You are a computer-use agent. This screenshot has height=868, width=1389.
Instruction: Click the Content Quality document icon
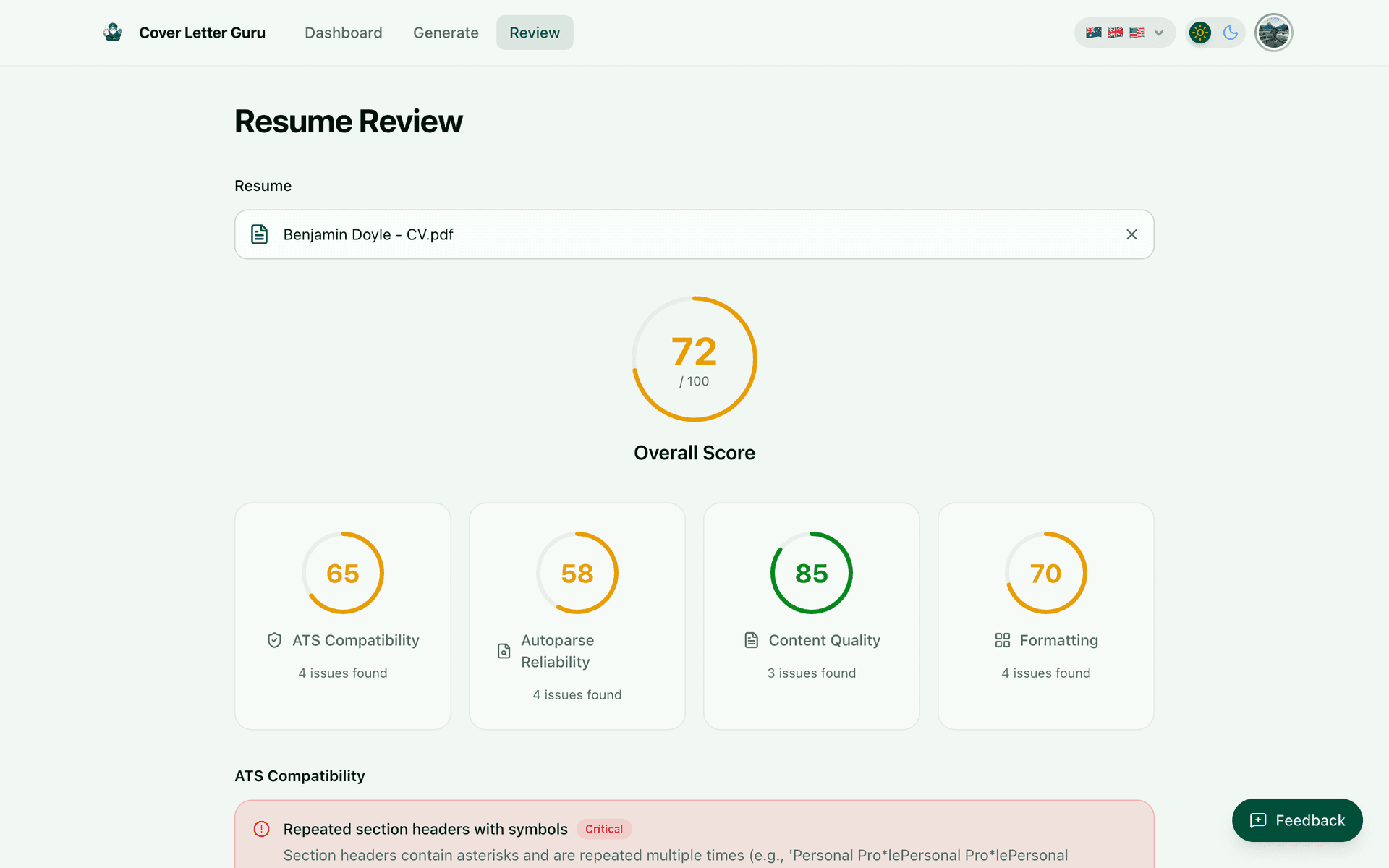coord(749,640)
